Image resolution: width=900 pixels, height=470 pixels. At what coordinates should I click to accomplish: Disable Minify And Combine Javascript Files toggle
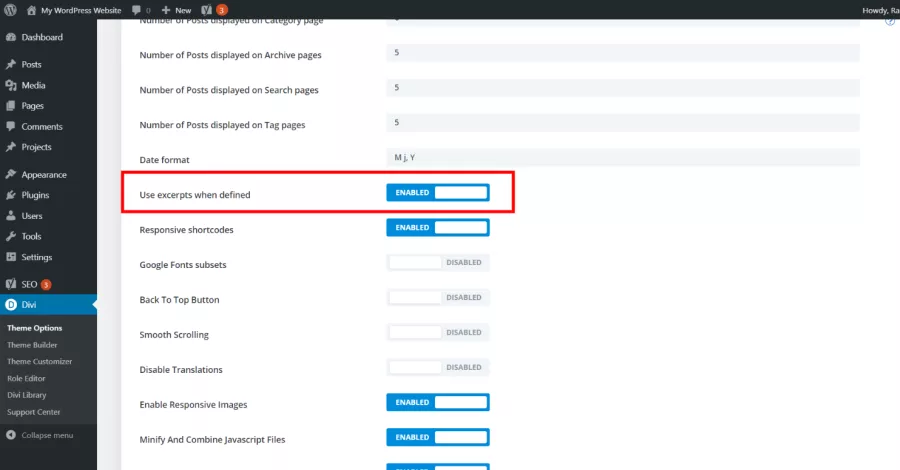[438, 438]
